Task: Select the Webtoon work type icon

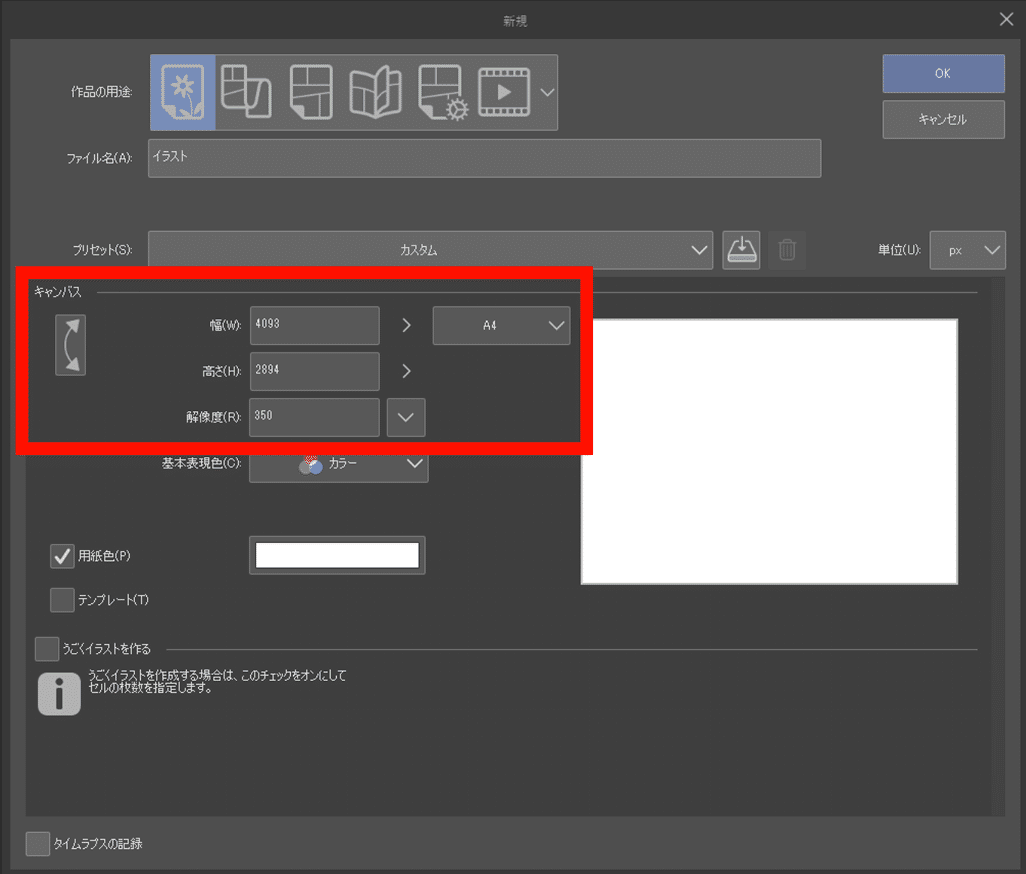Action: pos(246,92)
